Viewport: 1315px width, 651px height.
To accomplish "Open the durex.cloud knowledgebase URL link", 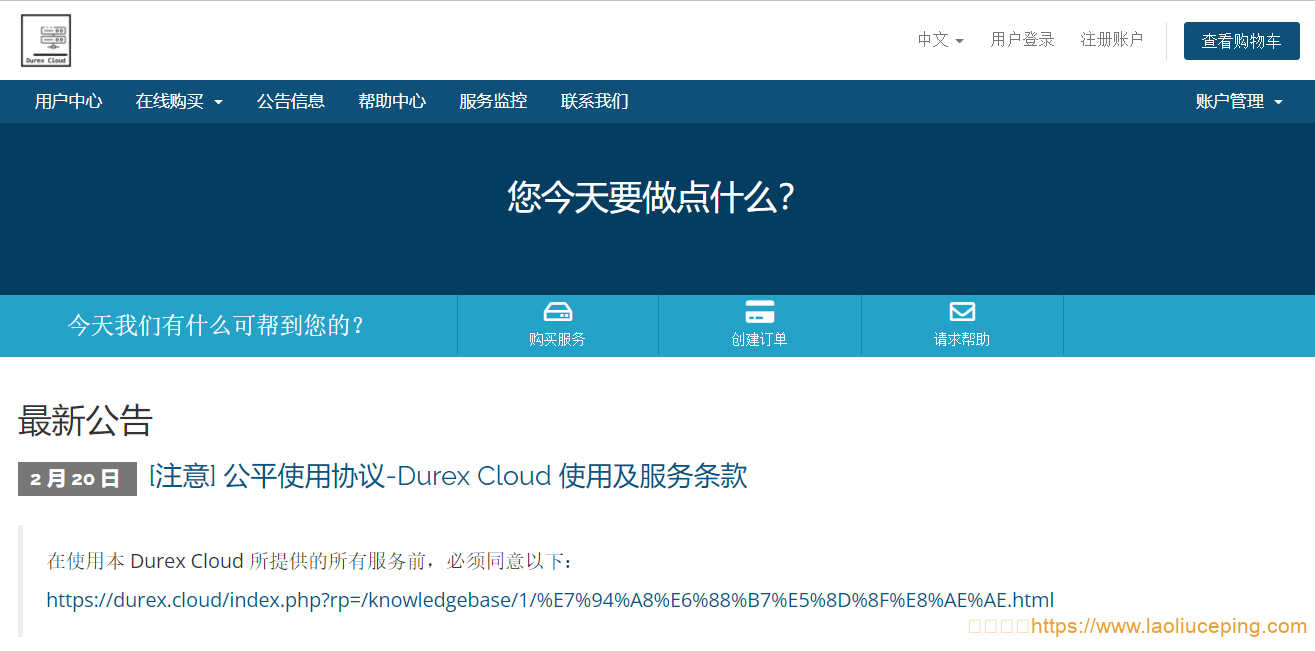I will coord(550,600).
